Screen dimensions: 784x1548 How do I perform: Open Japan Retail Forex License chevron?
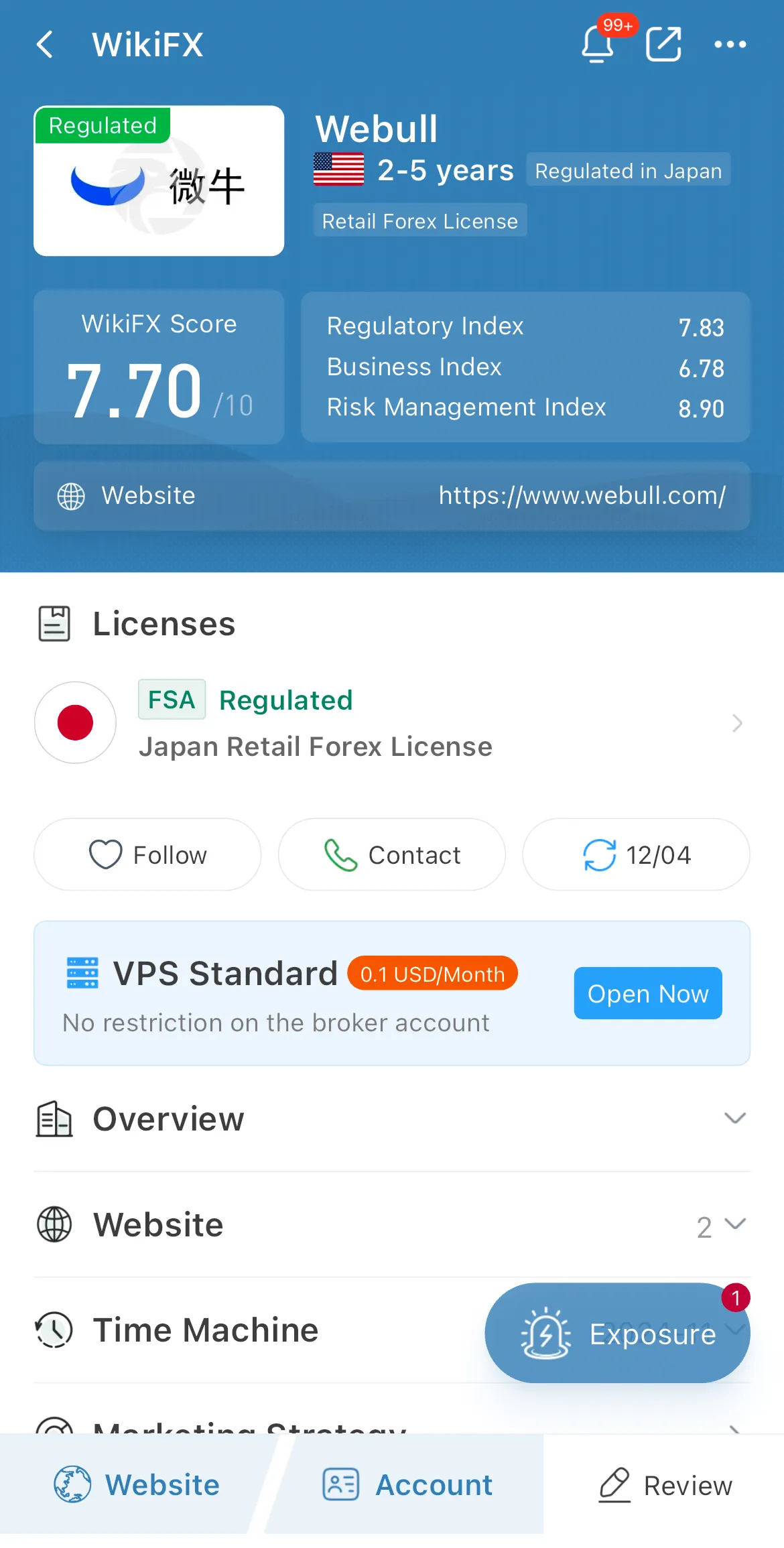click(x=737, y=723)
